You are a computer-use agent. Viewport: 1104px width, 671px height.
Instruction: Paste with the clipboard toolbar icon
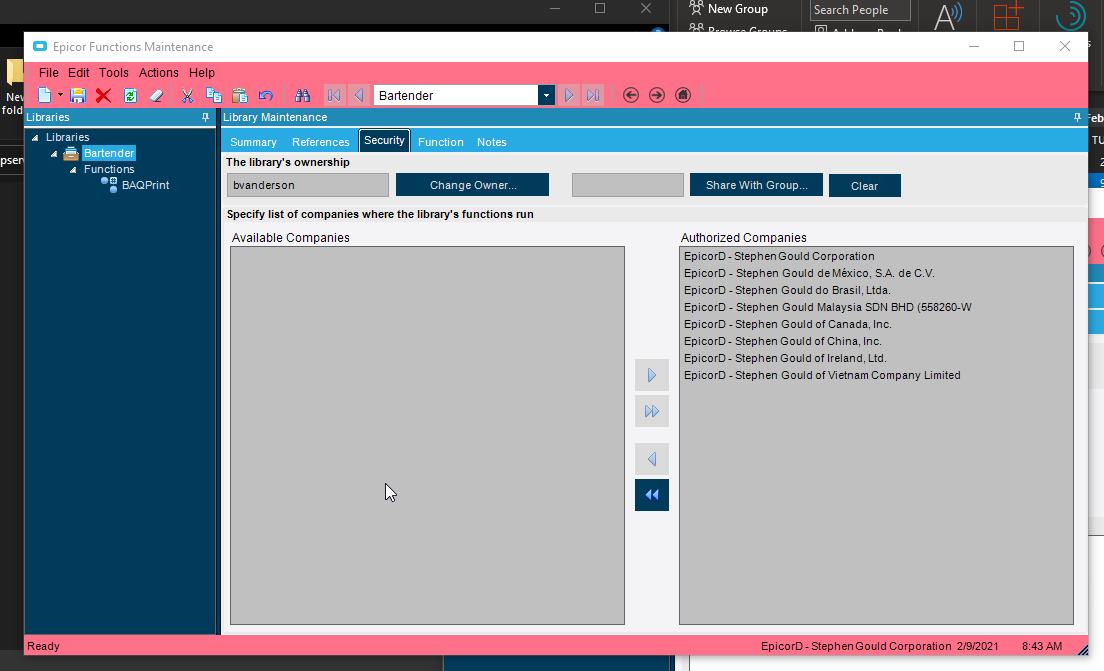coord(239,95)
